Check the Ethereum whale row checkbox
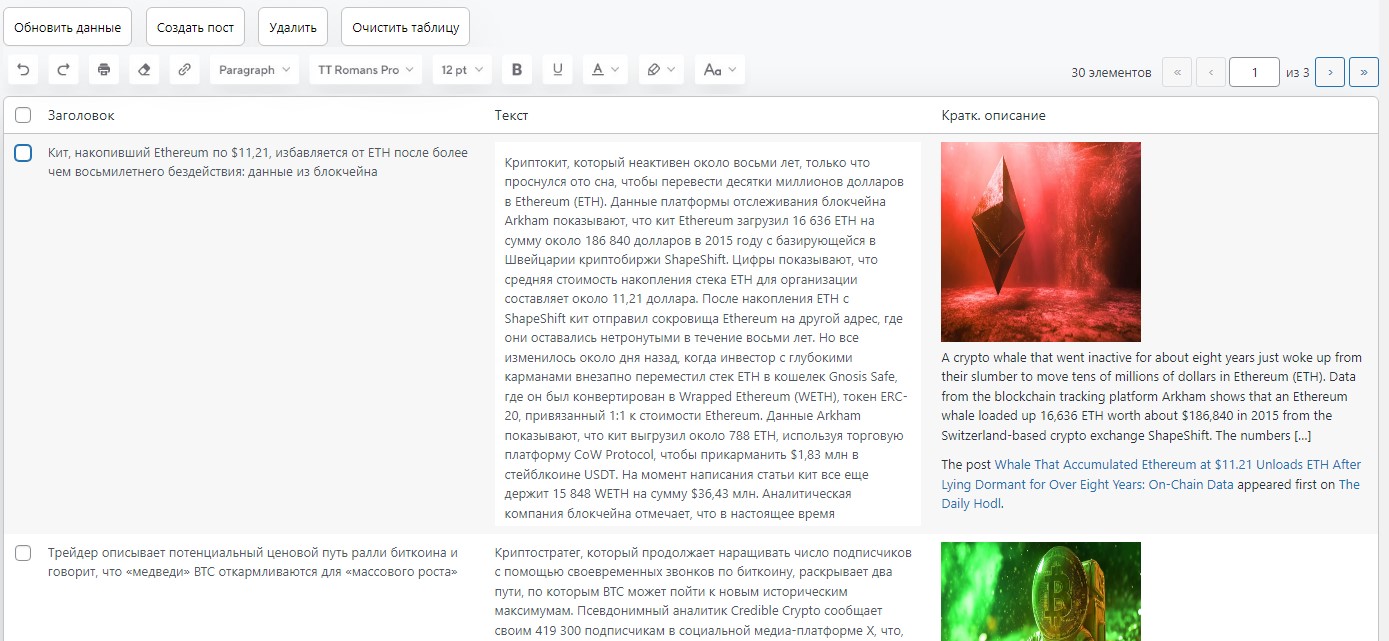1389x641 pixels. tap(24, 153)
